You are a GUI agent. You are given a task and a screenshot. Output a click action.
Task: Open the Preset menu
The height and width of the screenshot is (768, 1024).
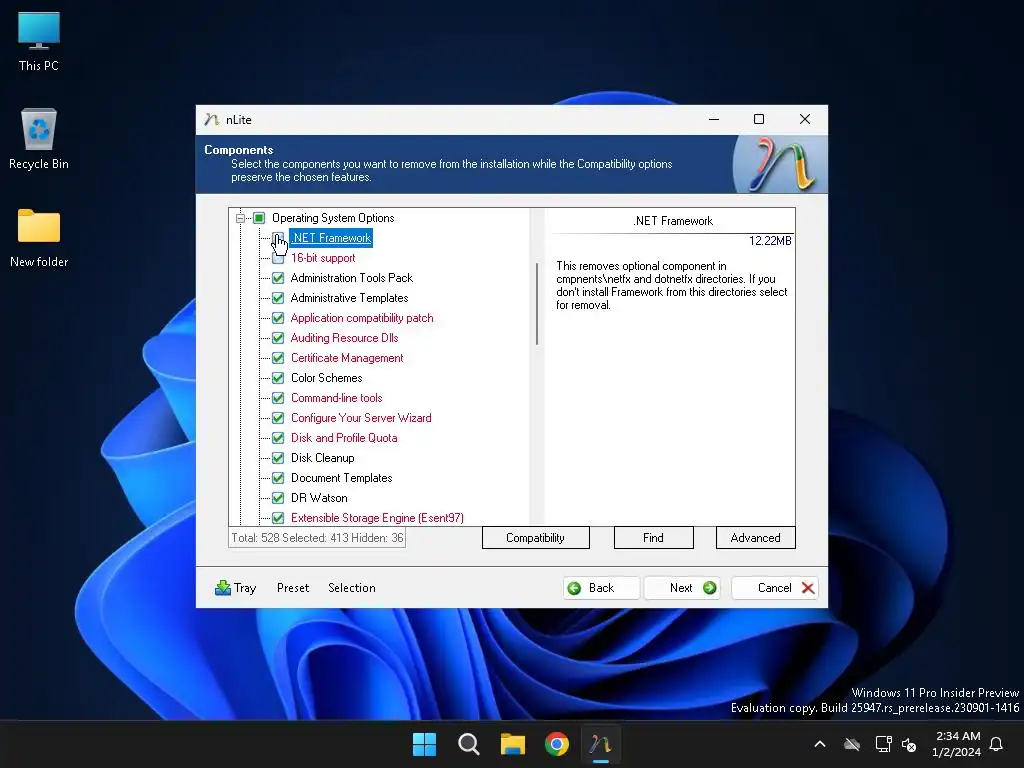pyautogui.click(x=293, y=588)
